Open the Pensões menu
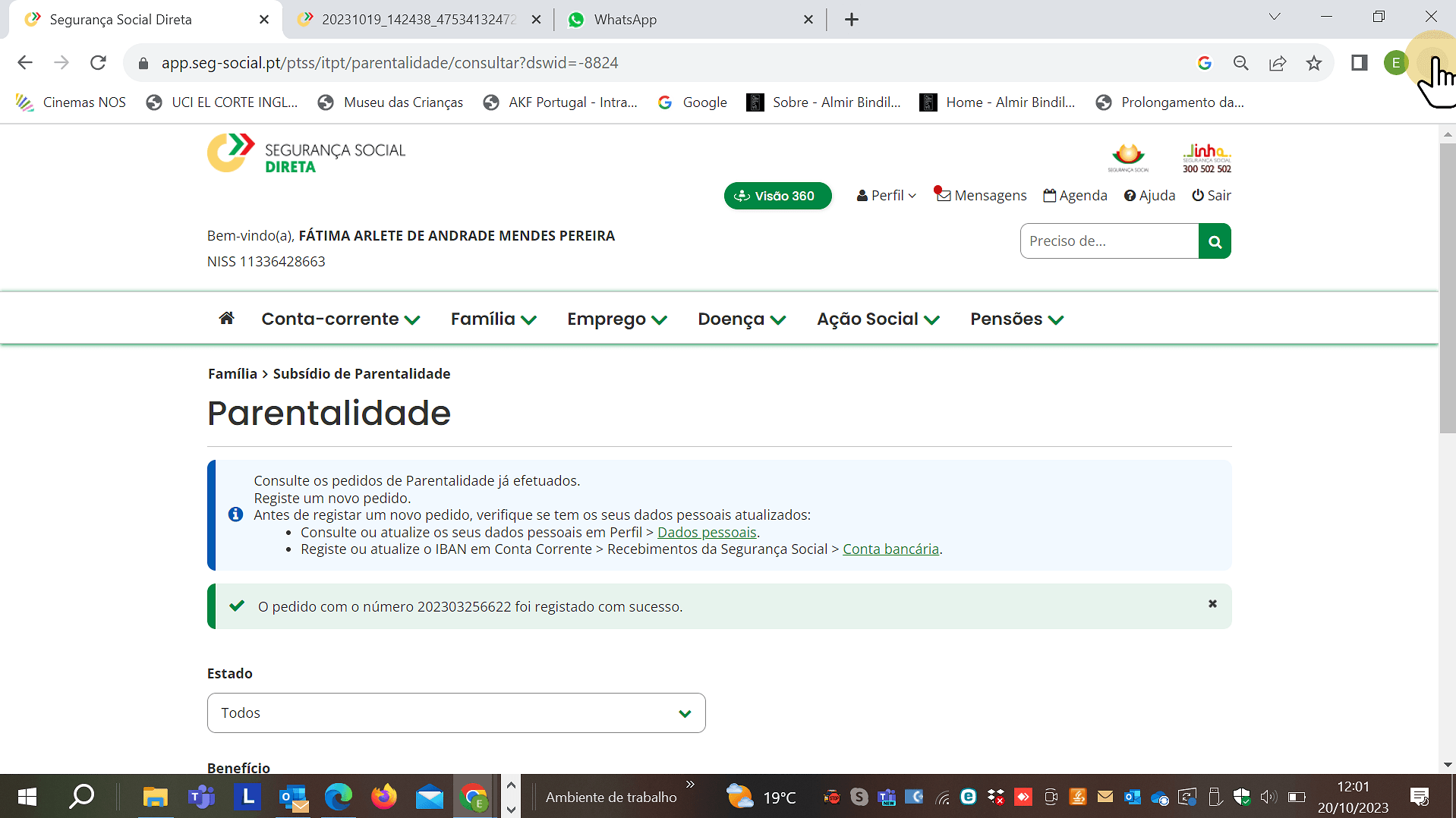The height and width of the screenshot is (818, 1456). click(x=1016, y=319)
